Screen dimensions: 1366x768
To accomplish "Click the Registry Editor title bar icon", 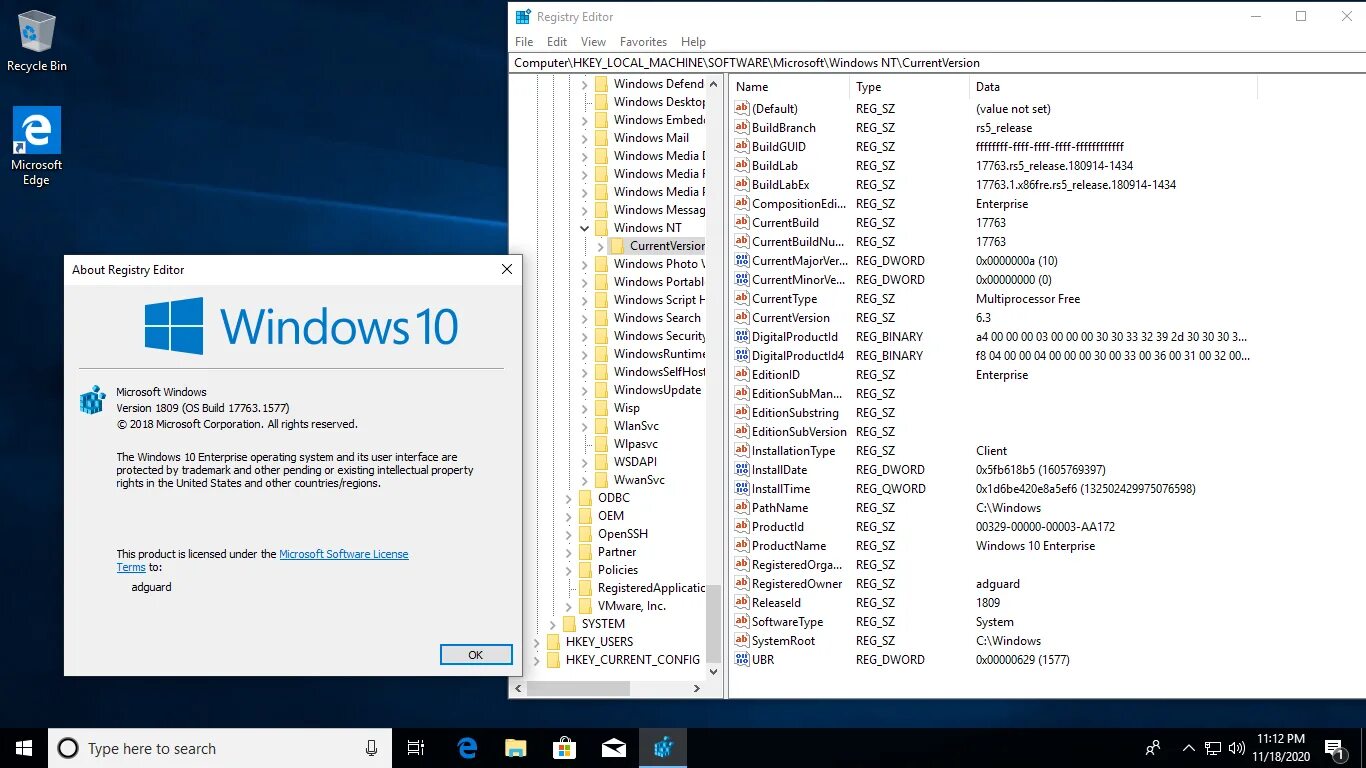I will coord(523,17).
